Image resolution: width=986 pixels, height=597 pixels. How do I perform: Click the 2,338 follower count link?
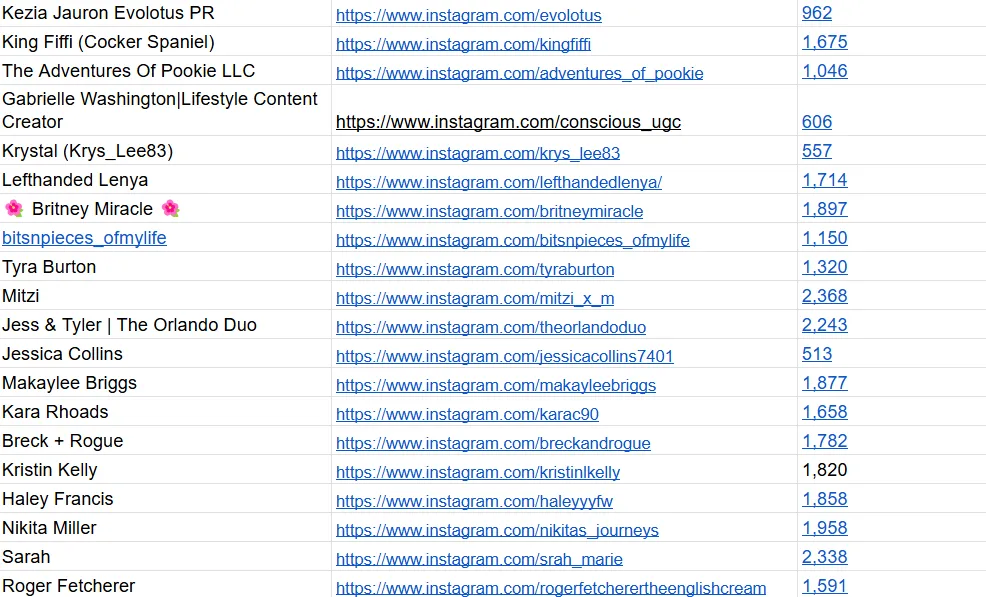pyautogui.click(x=824, y=557)
